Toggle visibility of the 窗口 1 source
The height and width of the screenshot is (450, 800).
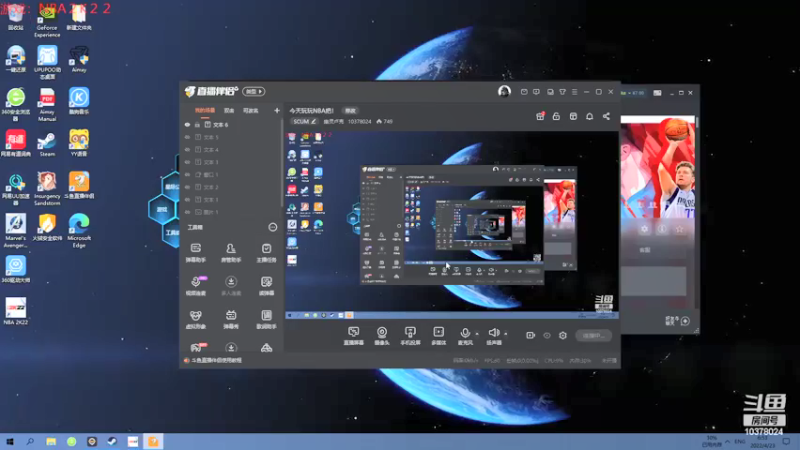187,174
